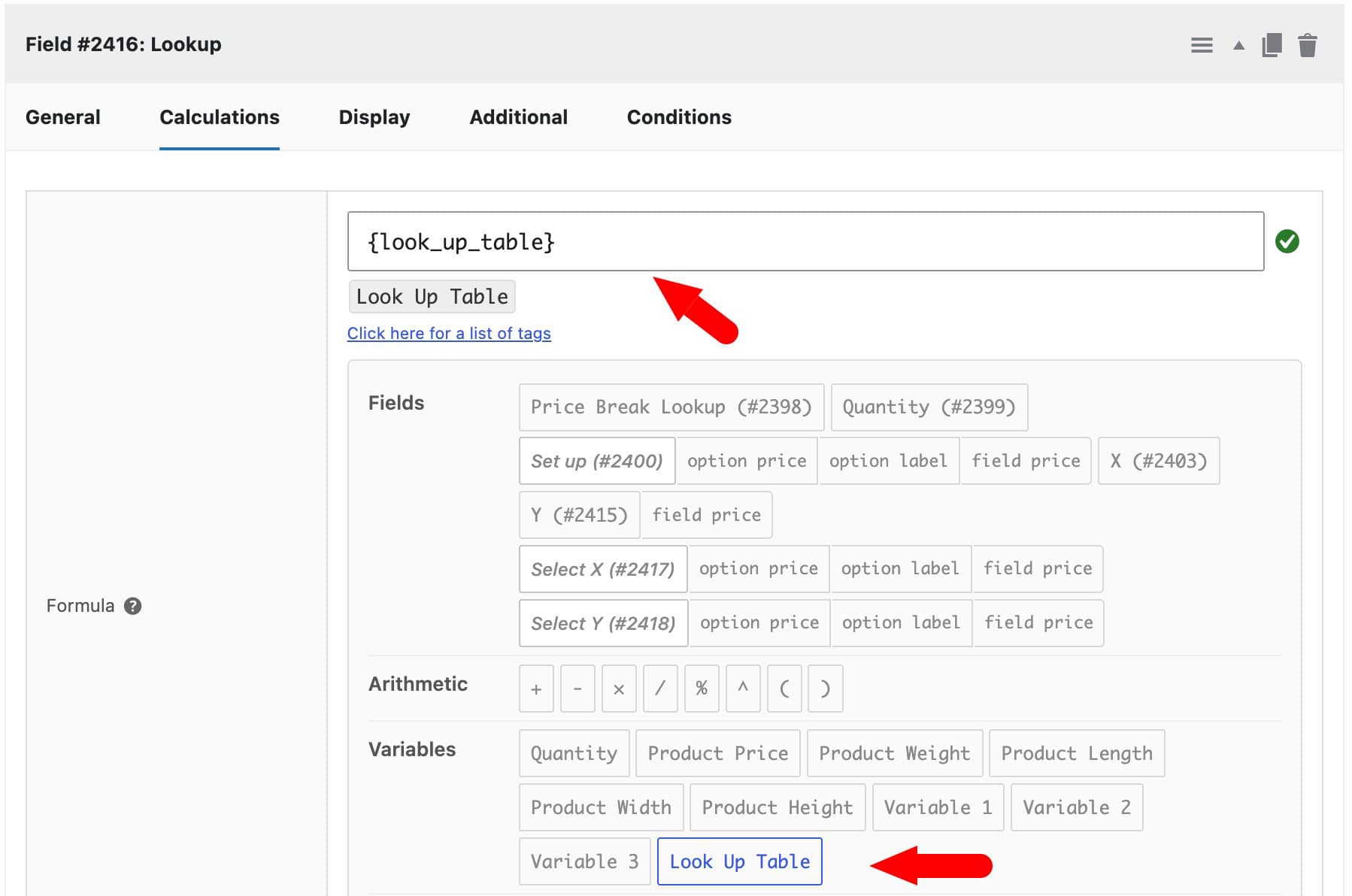
Task: Insert Select X option label
Action: (901, 569)
